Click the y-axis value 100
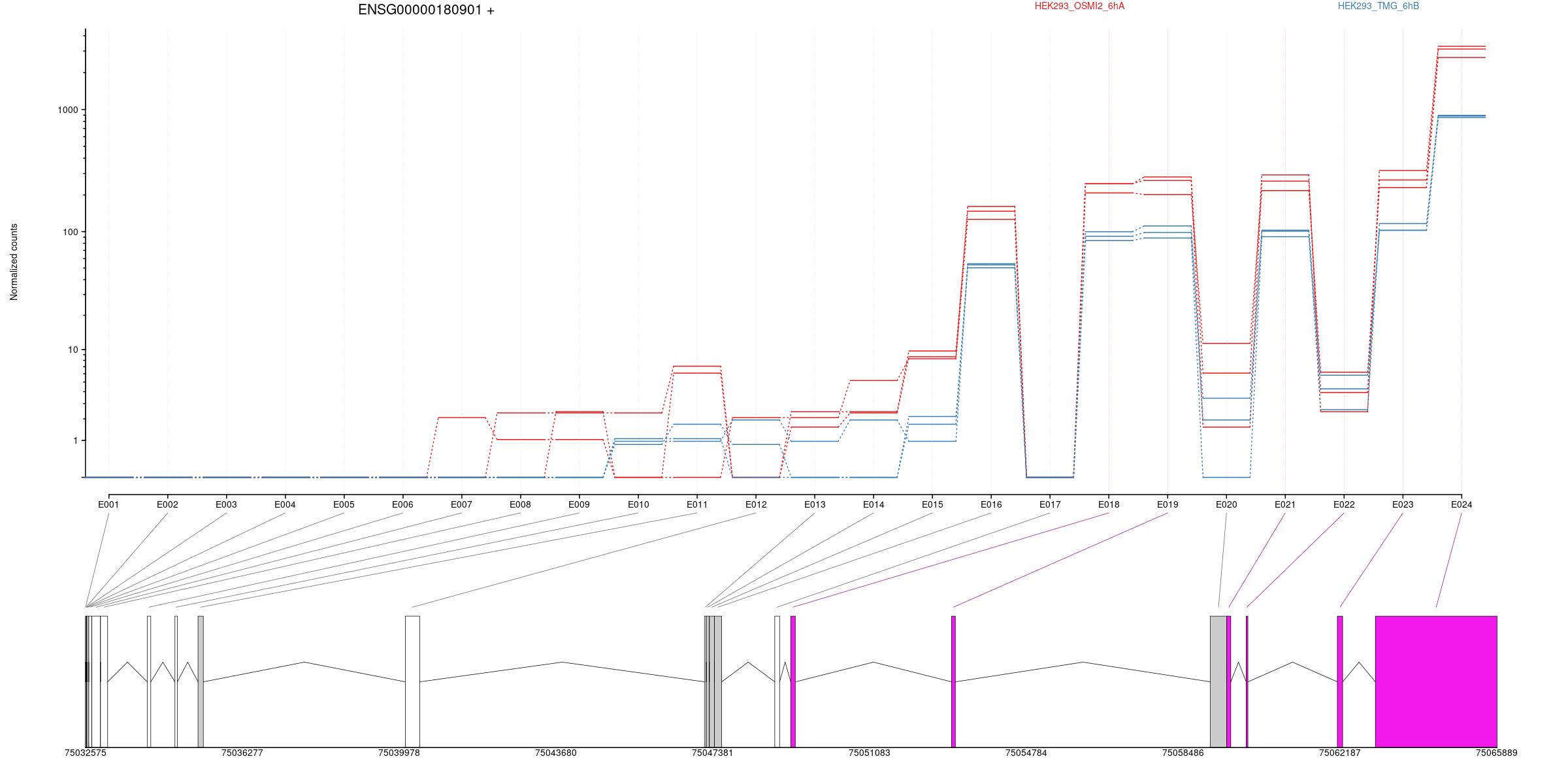 pyautogui.click(x=70, y=232)
